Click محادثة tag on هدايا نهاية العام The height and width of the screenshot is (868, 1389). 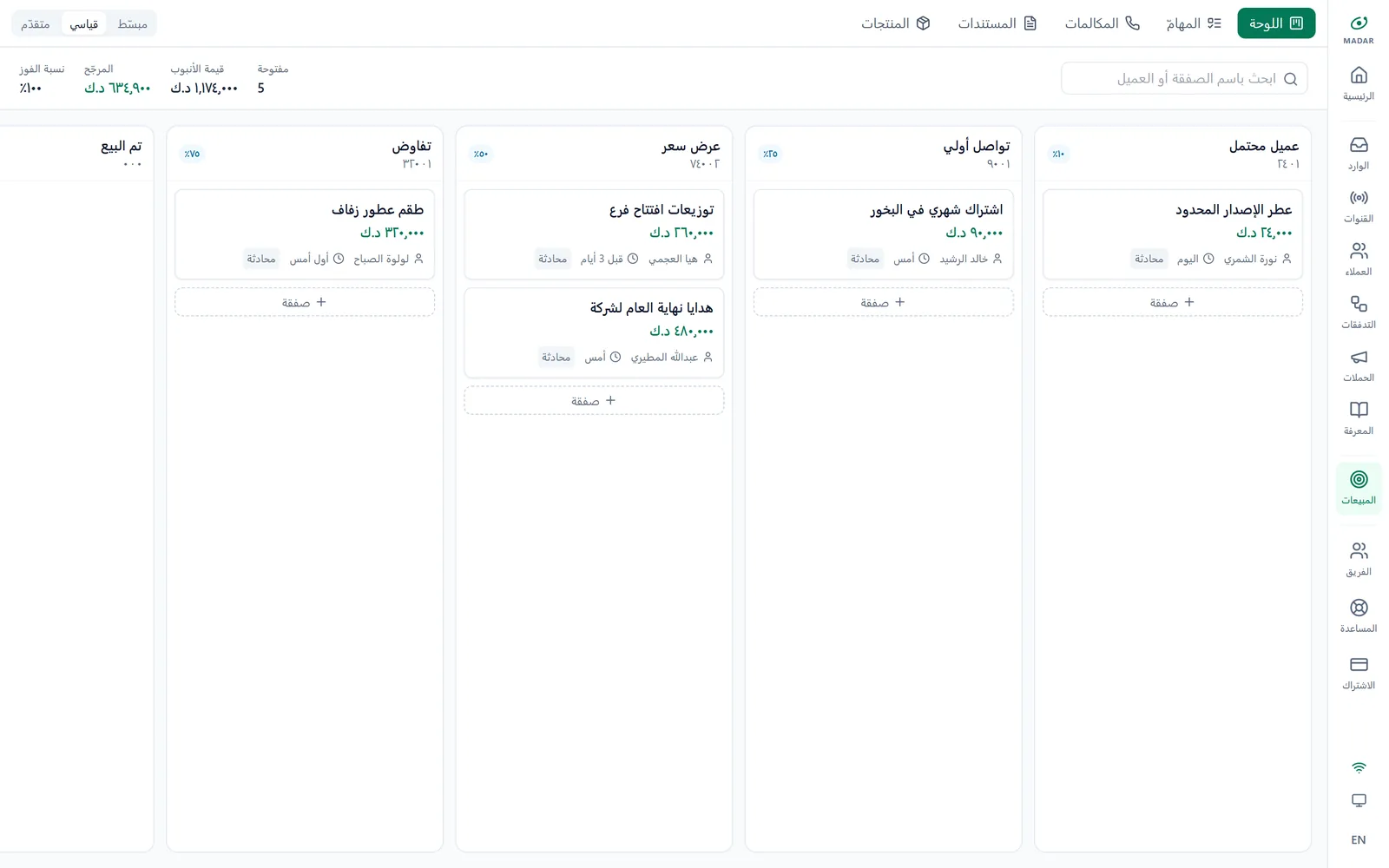pyautogui.click(x=556, y=357)
